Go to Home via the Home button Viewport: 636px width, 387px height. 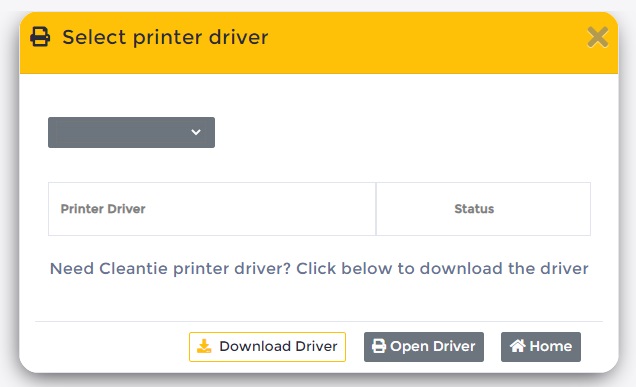point(541,346)
